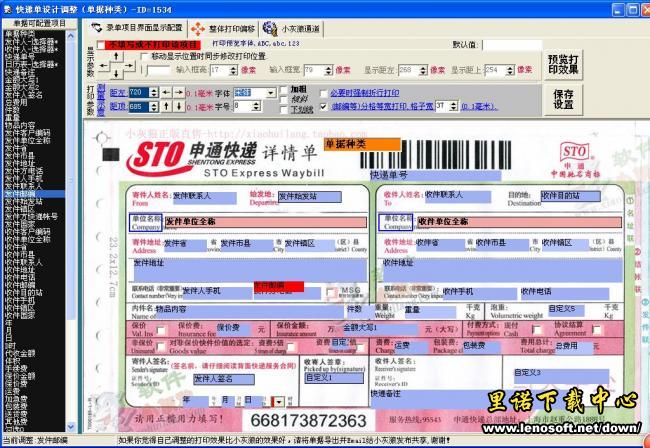Toggle 加粗 bold checkbox
Viewport: 650px width, 448px height.
coord(283,90)
